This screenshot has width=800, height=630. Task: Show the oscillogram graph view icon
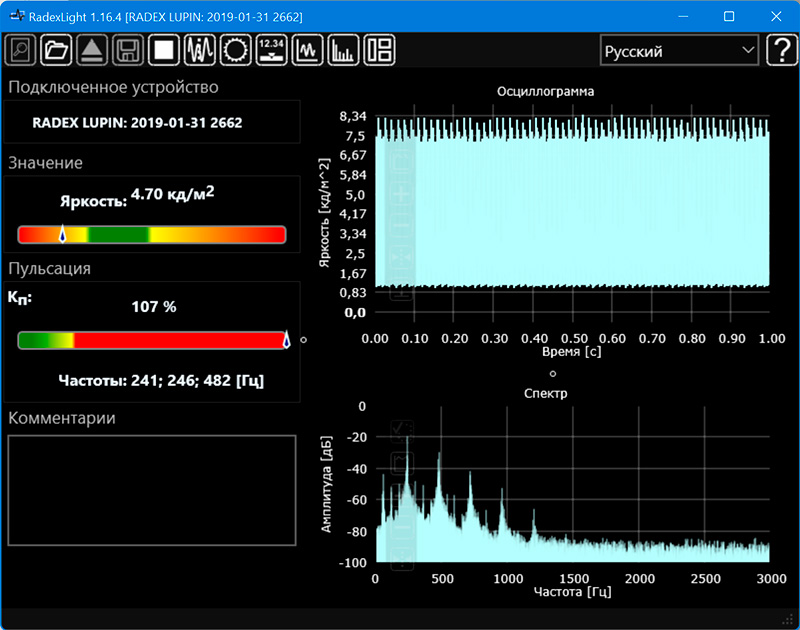(307, 50)
